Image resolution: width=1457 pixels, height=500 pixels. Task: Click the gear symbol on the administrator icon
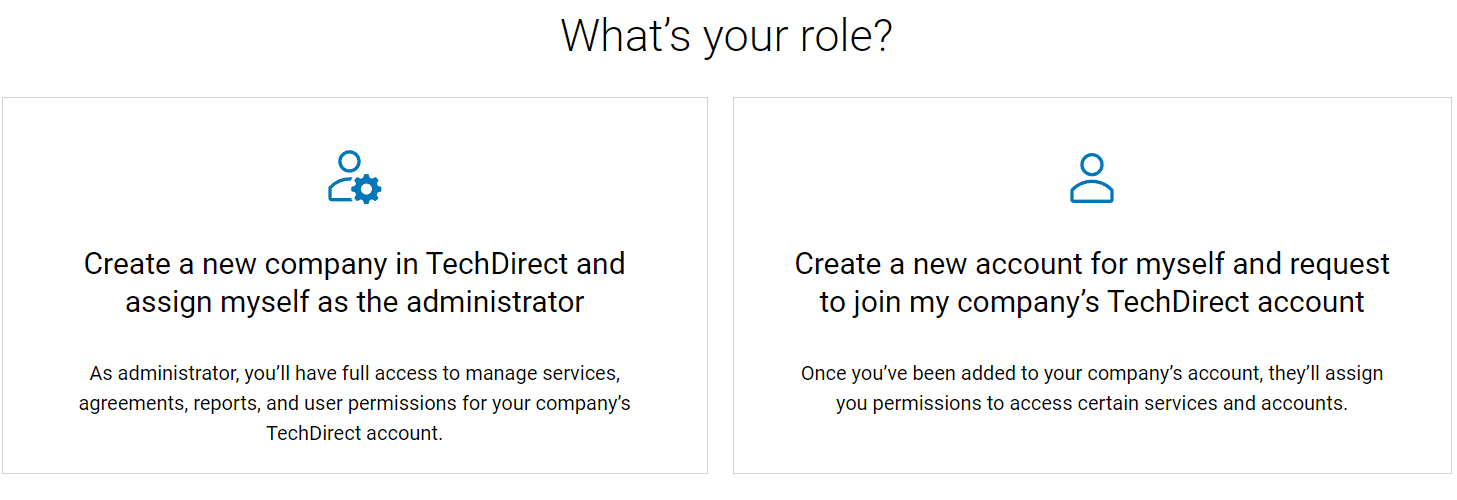pos(367,189)
